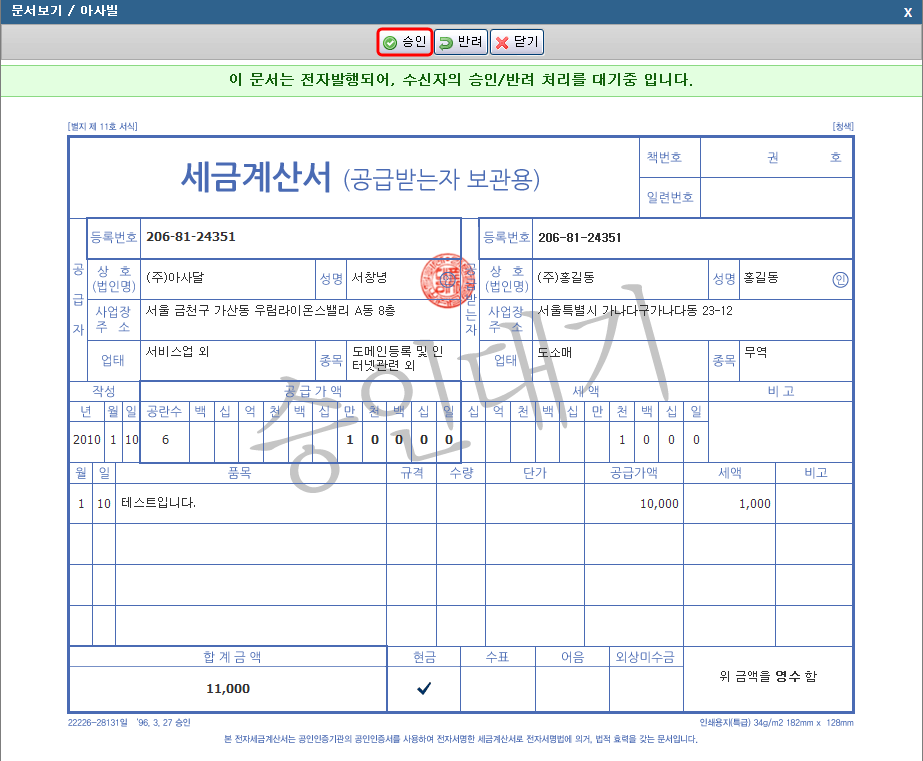Close the window with the top-right X
923x761 pixels.
pyautogui.click(x=907, y=10)
